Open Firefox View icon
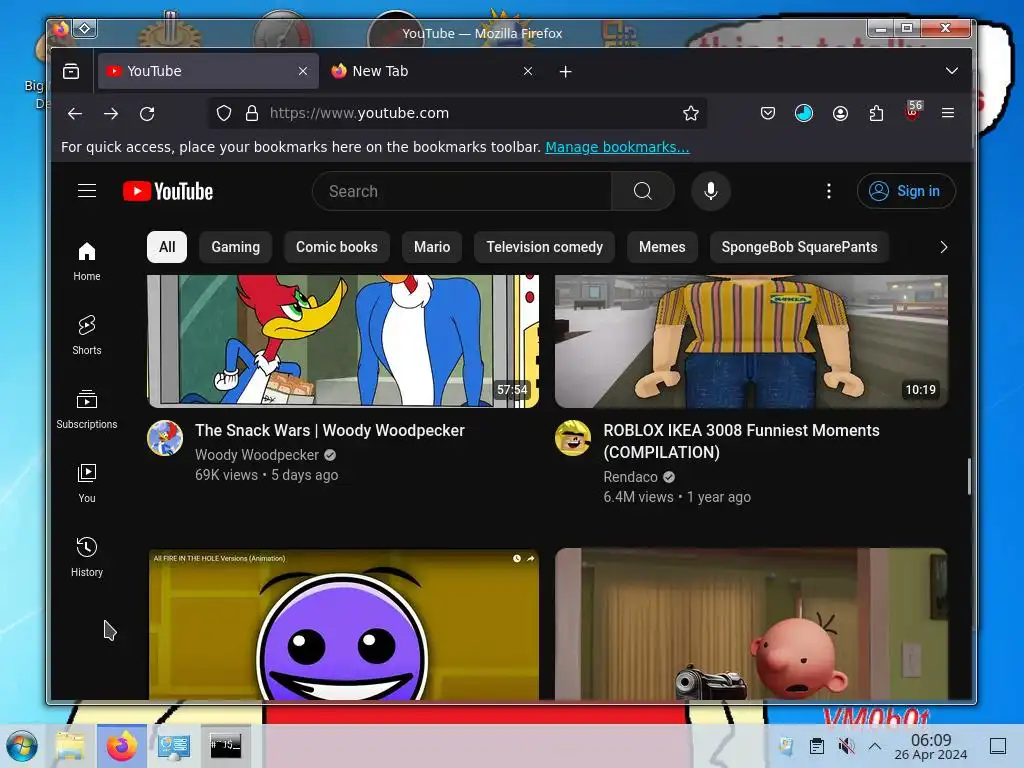This screenshot has width=1024, height=768. point(71,71)
